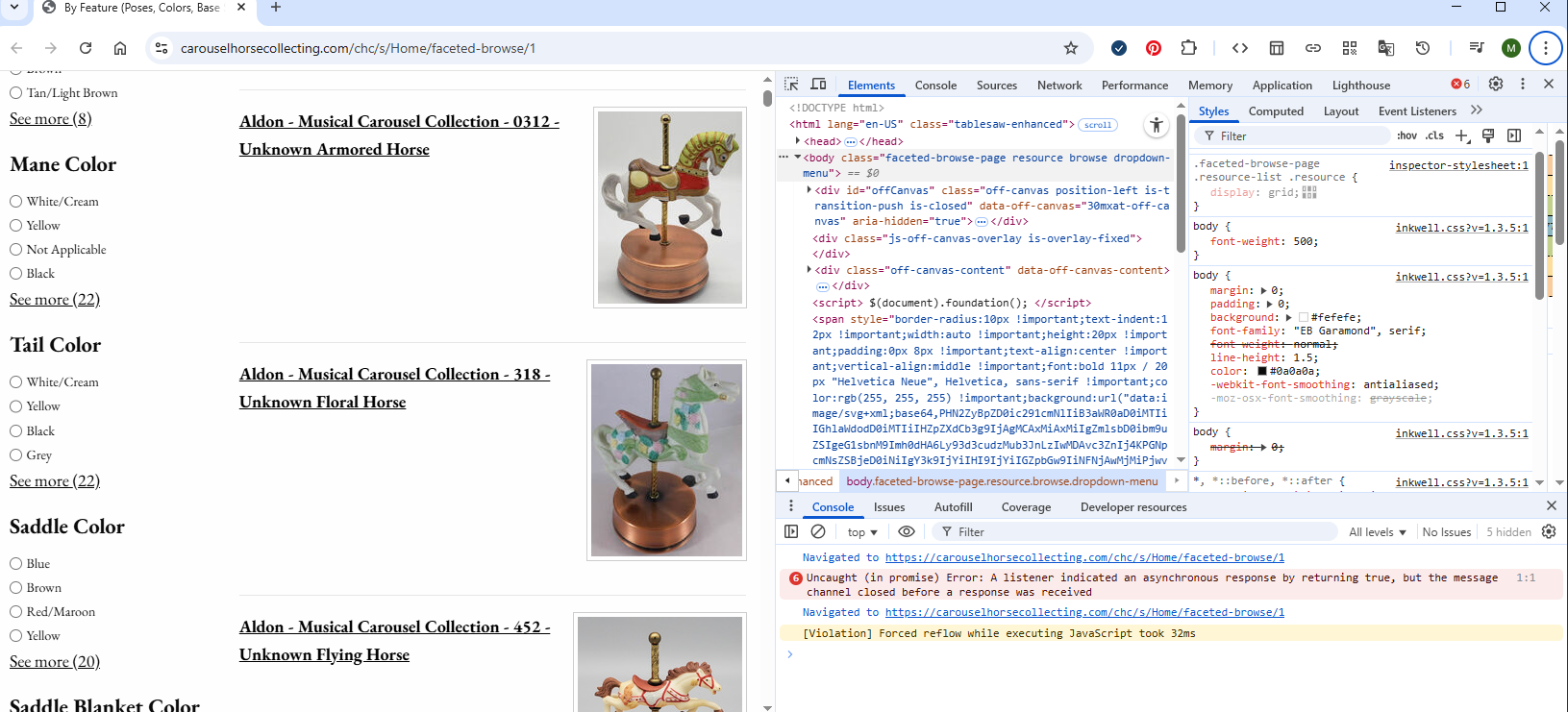
Task: Switch drawer to the Issues tab
Action: 889,507
